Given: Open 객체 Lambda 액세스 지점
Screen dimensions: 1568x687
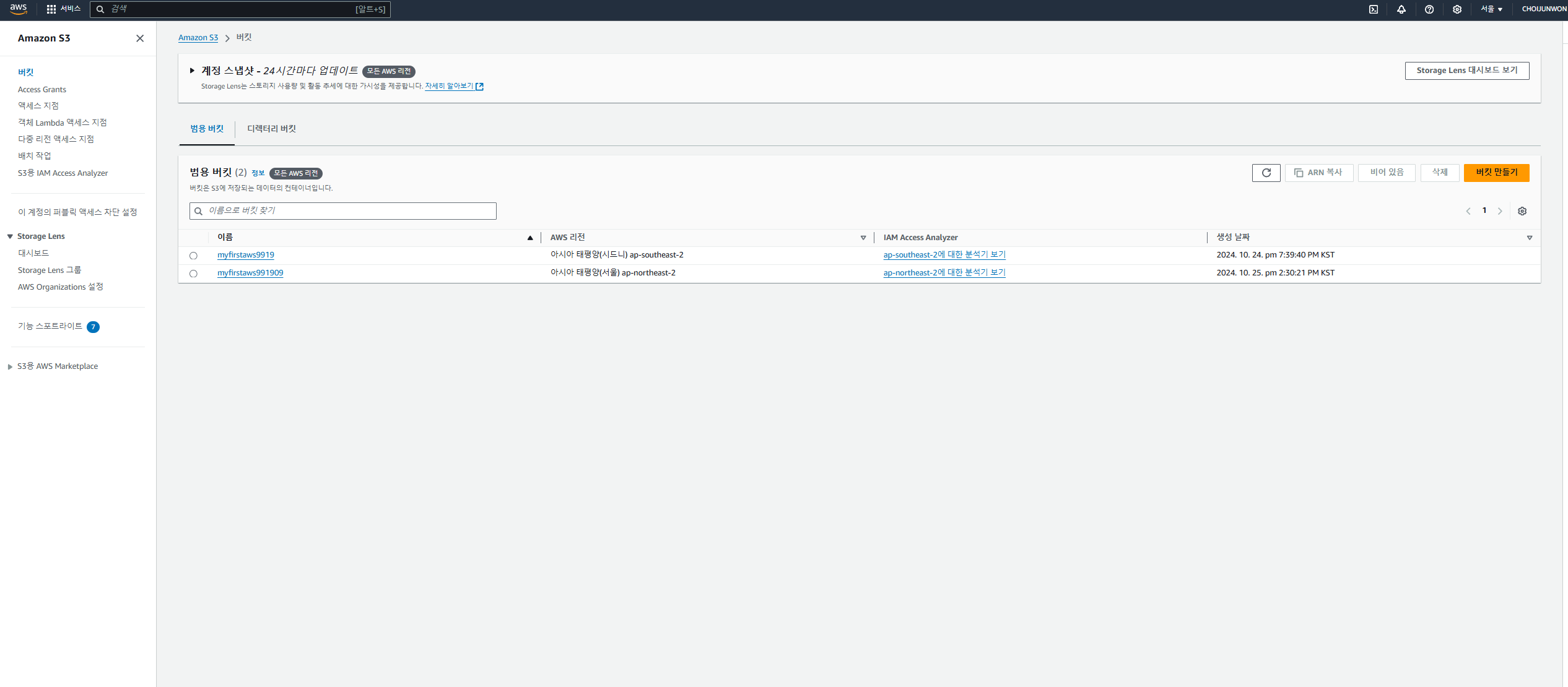Looking at the screenshot, I should tap(63, 123).
